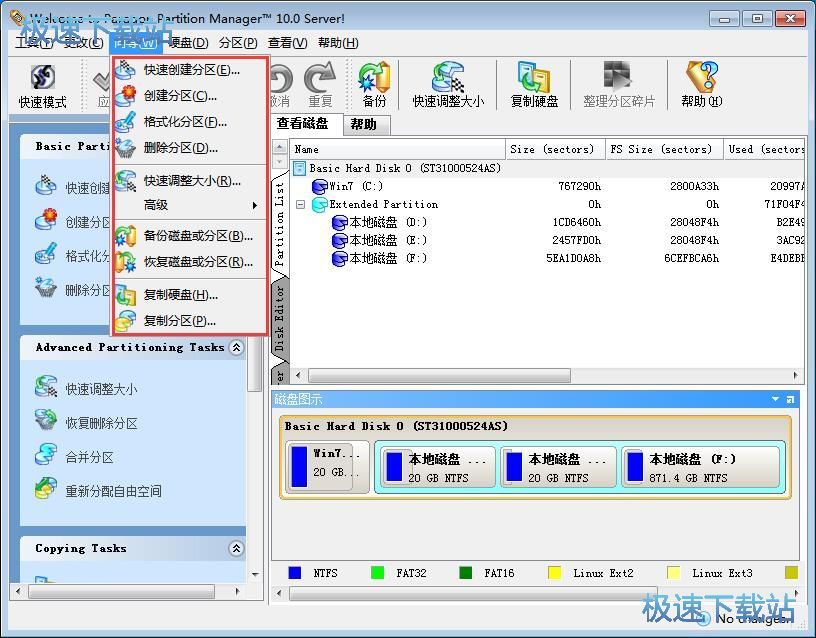
Task: Select the Win7 (C:) partition row
Action: [547, 186]
